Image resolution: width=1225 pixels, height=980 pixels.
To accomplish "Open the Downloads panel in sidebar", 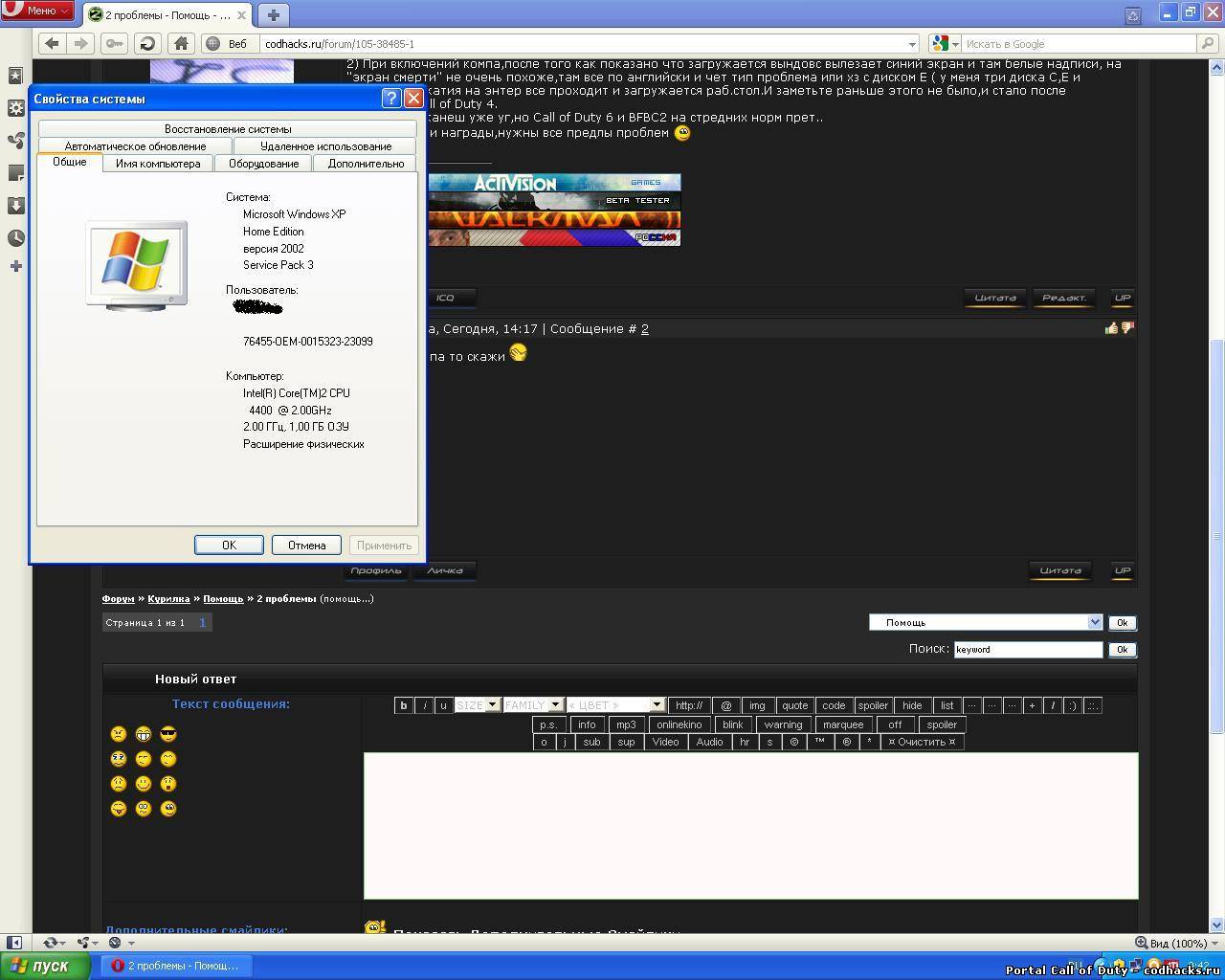I will 15,206.
